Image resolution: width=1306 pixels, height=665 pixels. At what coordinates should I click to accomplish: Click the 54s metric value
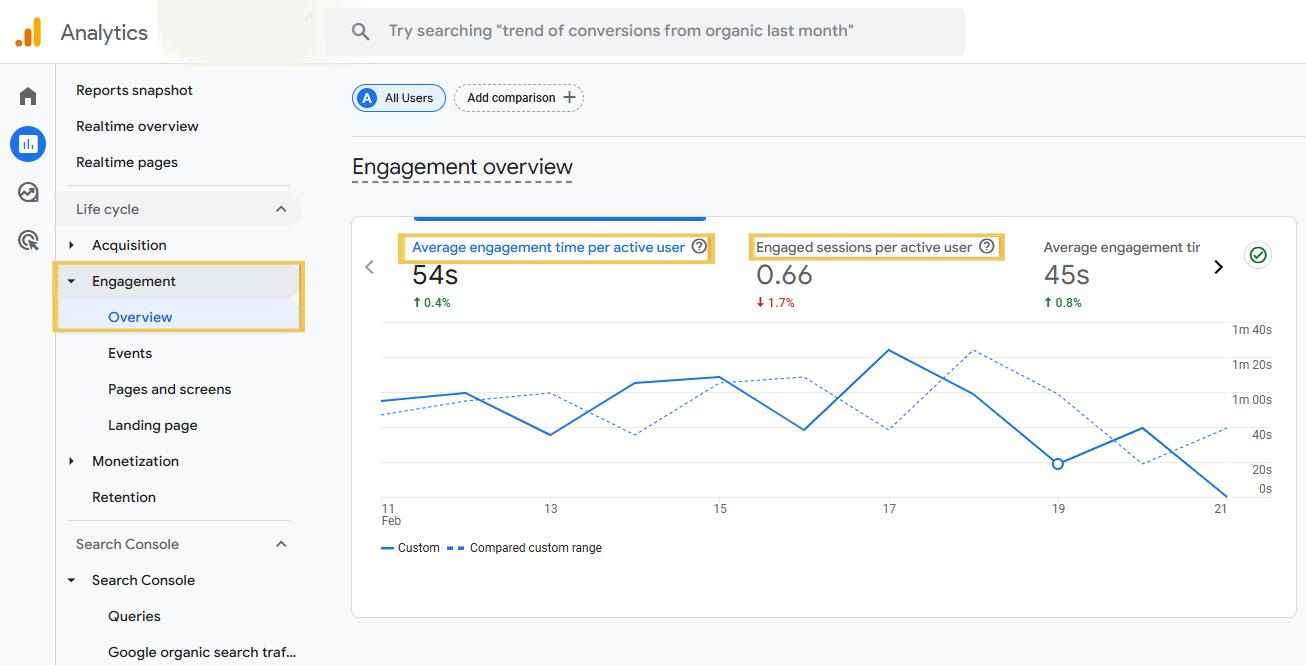click(x=435, y=275)
